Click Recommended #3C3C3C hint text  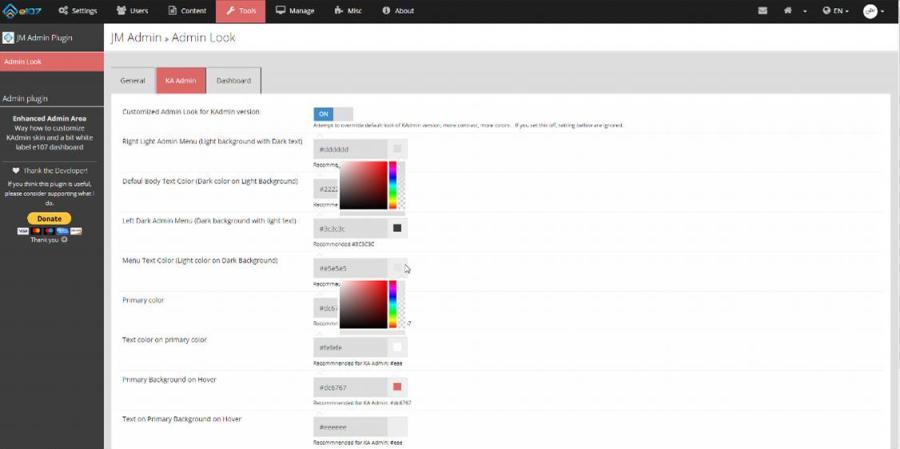pos(344,244)
